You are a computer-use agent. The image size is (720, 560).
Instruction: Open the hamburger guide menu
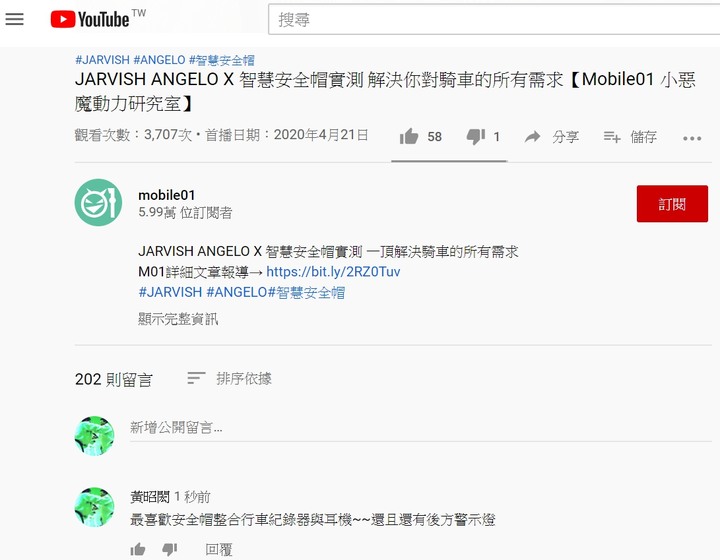[x=14, y=19]
